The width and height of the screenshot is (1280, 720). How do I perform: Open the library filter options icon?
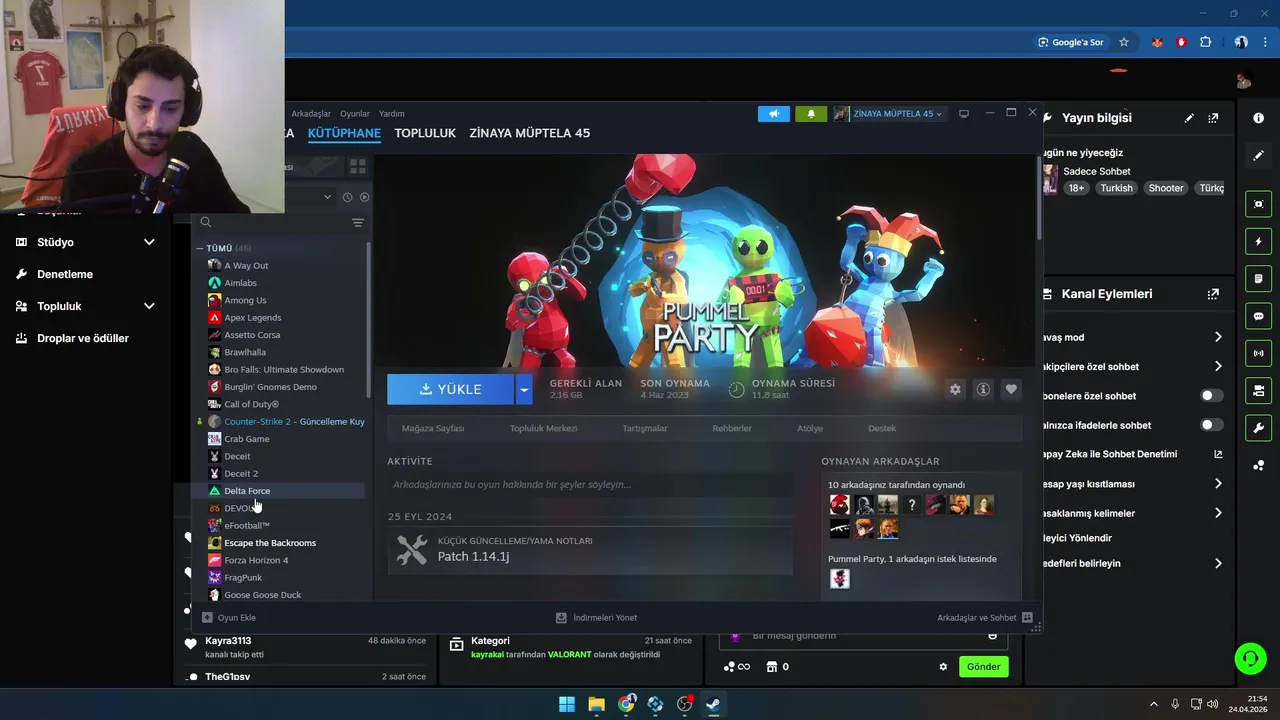(358, 222)
